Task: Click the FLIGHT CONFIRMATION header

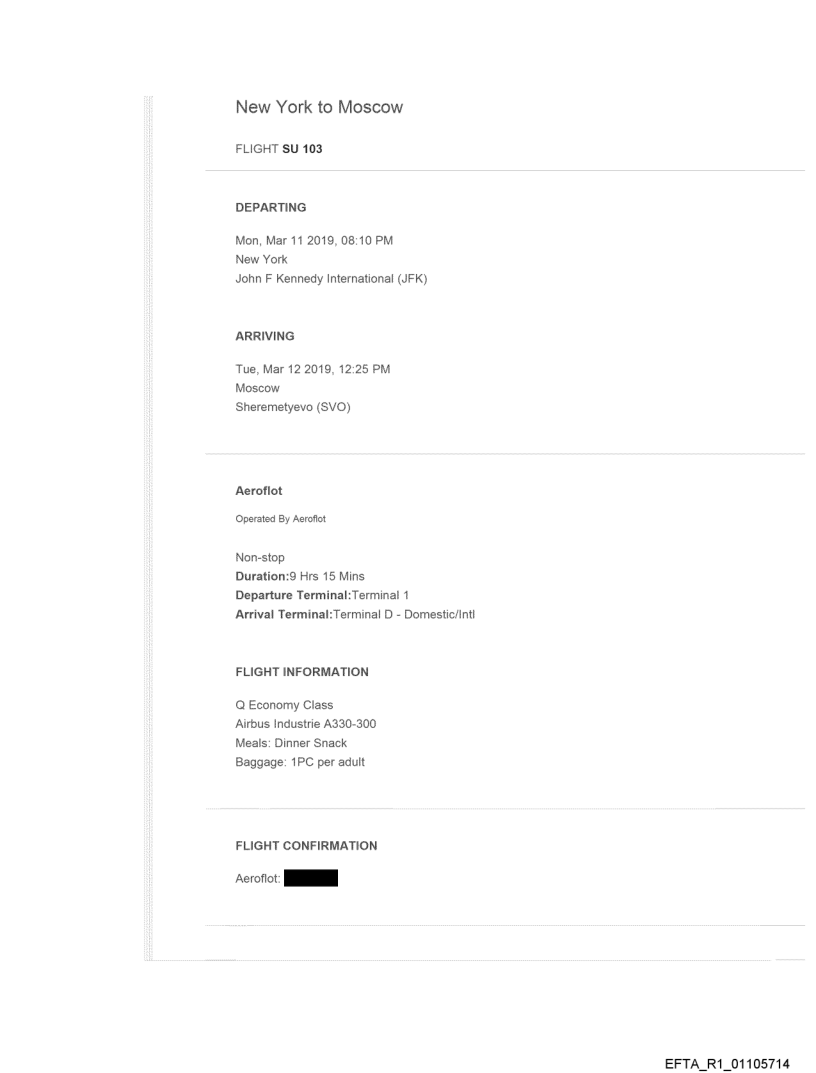Action: click(x=306, y=846)
